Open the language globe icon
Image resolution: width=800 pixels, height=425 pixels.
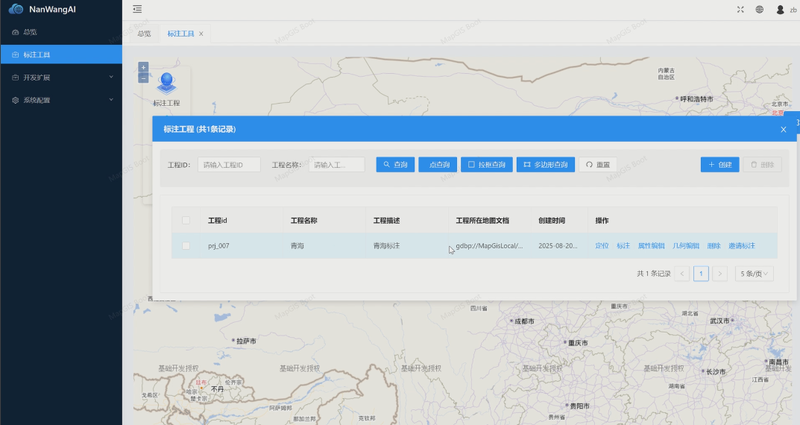click(759, 10)
